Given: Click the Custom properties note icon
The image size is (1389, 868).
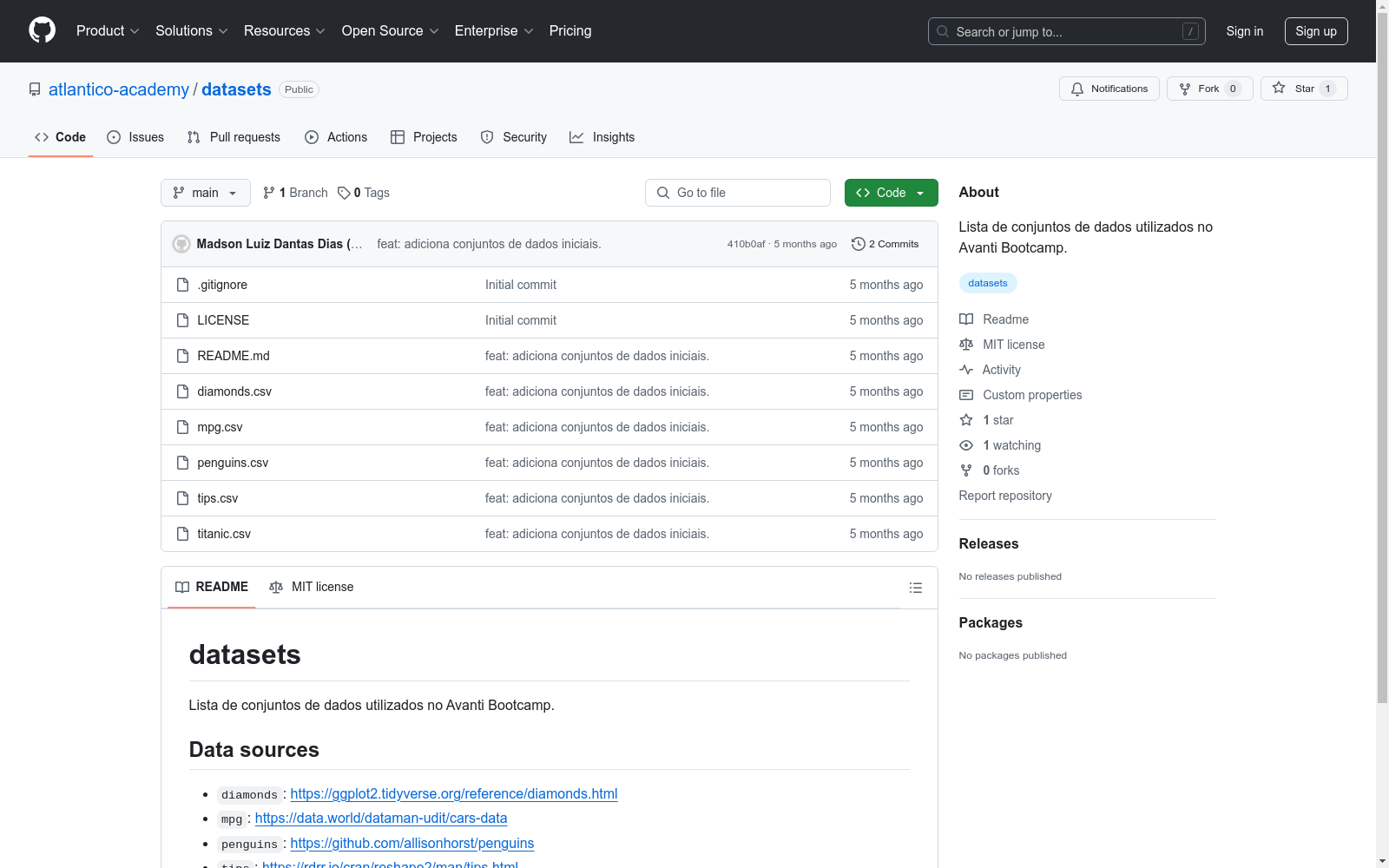Looking at the screenshot, I should pos(966,395).
